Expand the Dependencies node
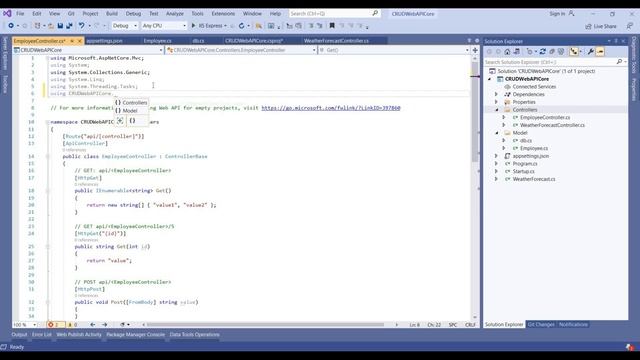 tap(497, 94)
